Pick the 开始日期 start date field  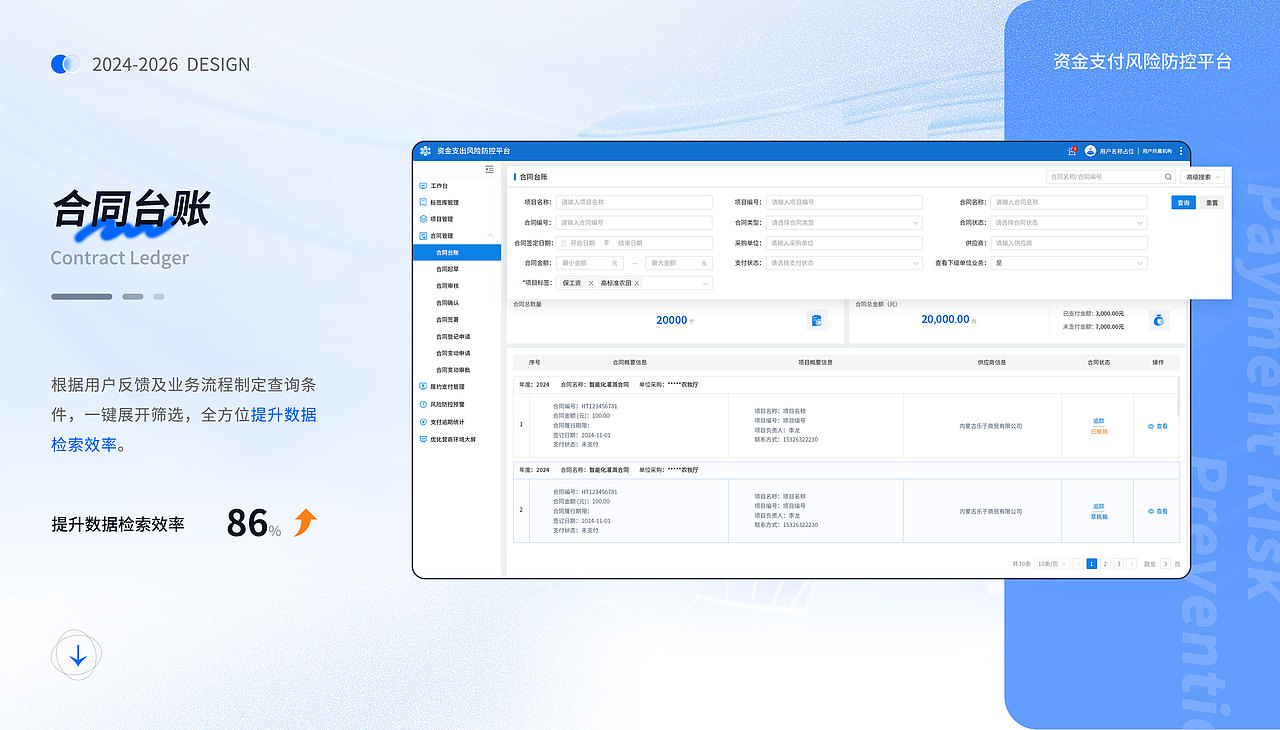click(583, 243)
